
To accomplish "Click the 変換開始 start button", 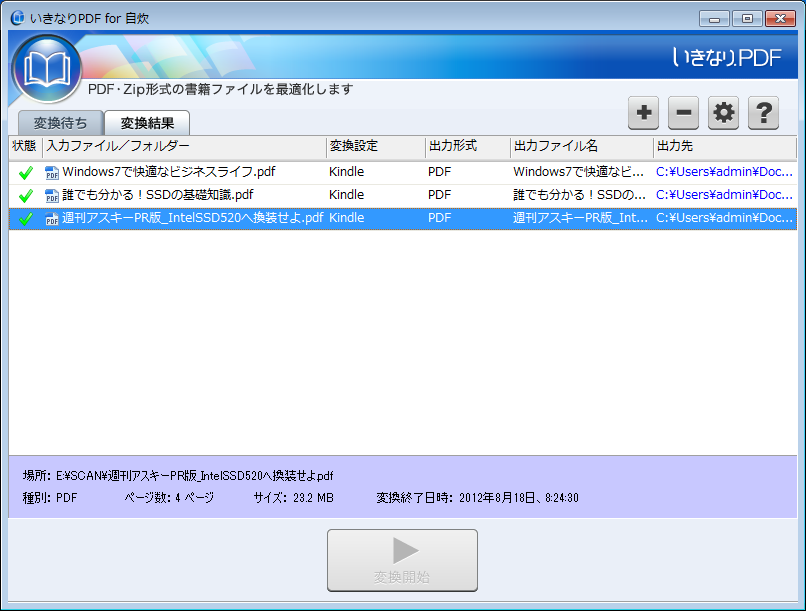I will coord(402,560).
